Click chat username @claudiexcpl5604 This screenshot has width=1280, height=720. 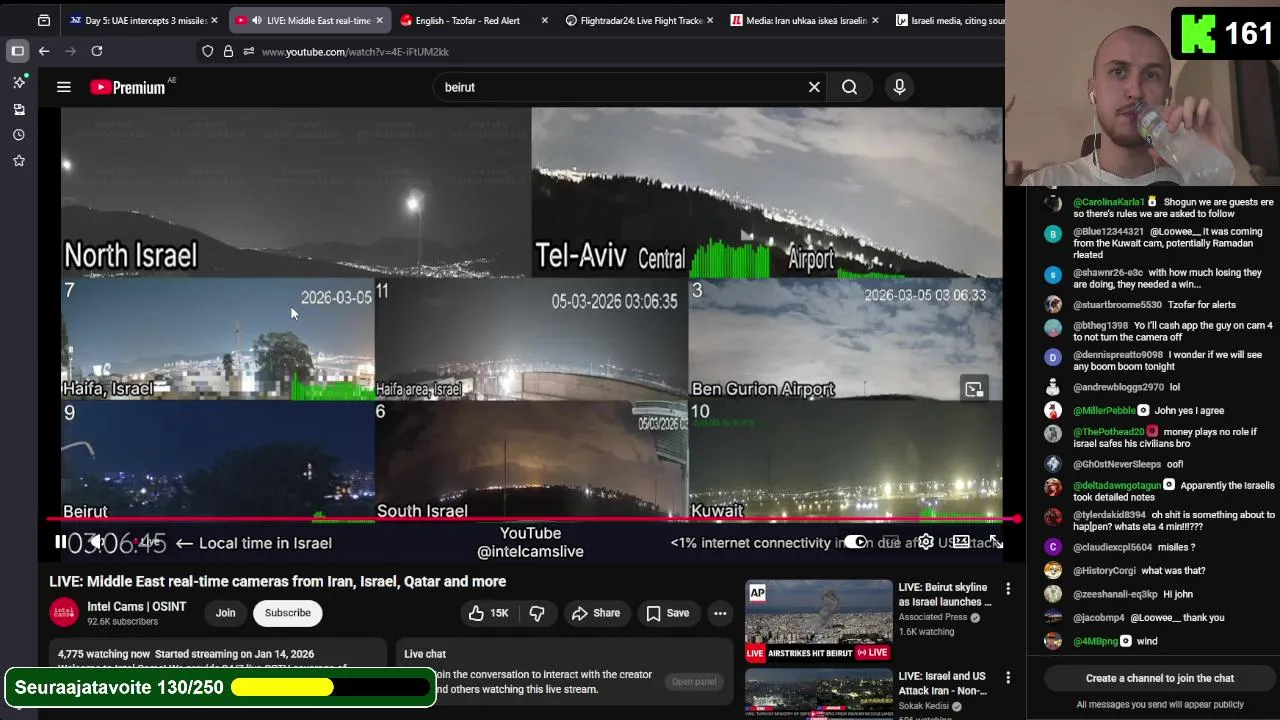pos(1113,548)
